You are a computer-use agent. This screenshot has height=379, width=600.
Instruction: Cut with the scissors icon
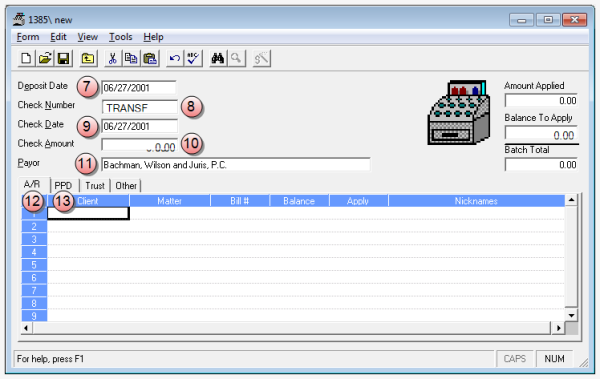pyautogui.click(x=112, y=59)
